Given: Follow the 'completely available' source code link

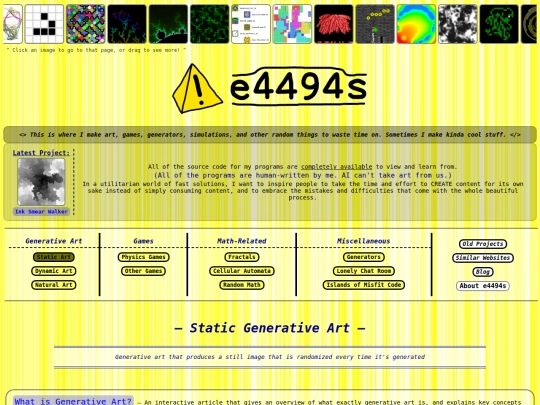Looking at the screenshot, I should [x=336, y=167].
